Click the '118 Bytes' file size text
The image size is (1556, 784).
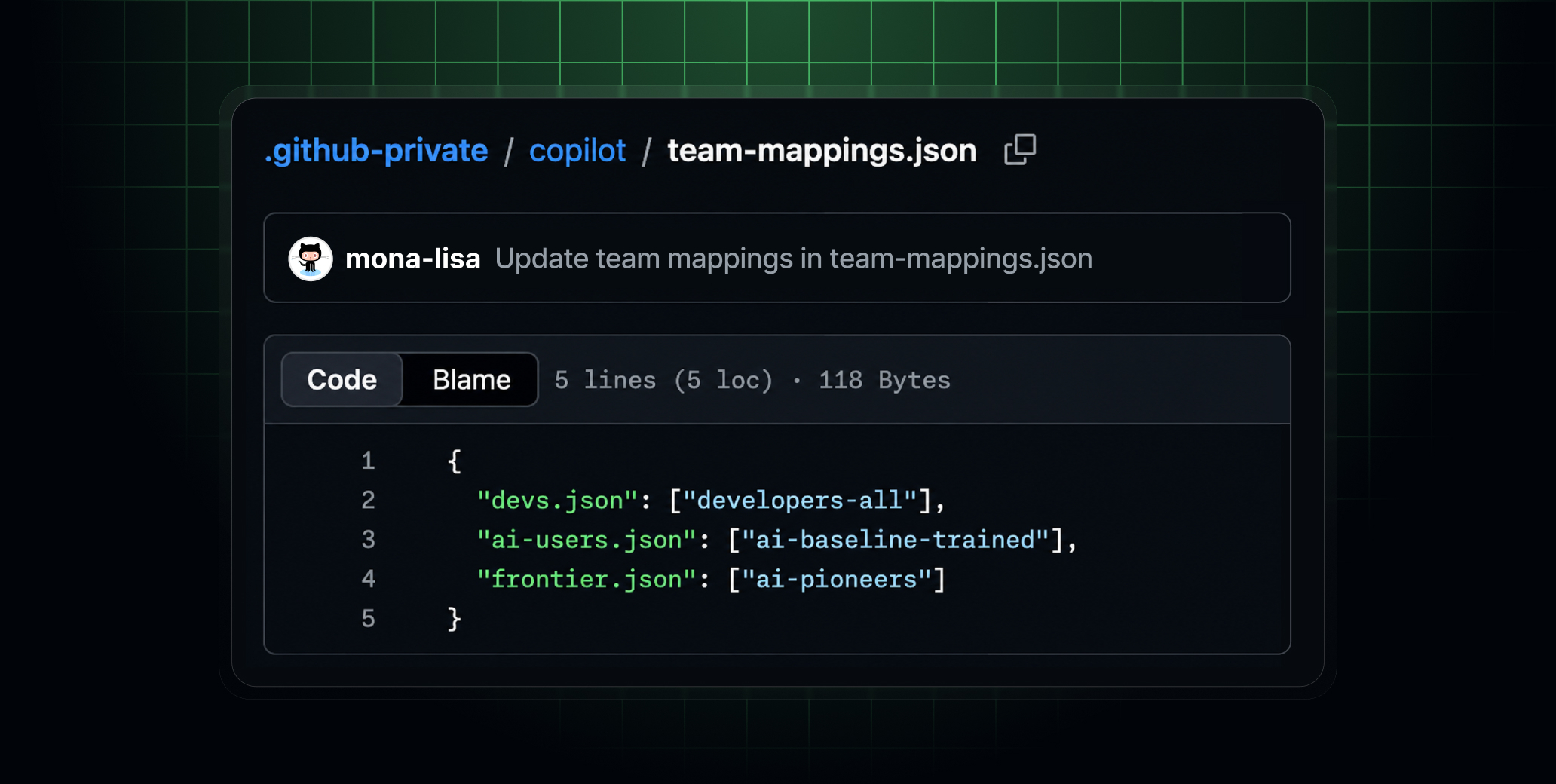coord(884,380)
